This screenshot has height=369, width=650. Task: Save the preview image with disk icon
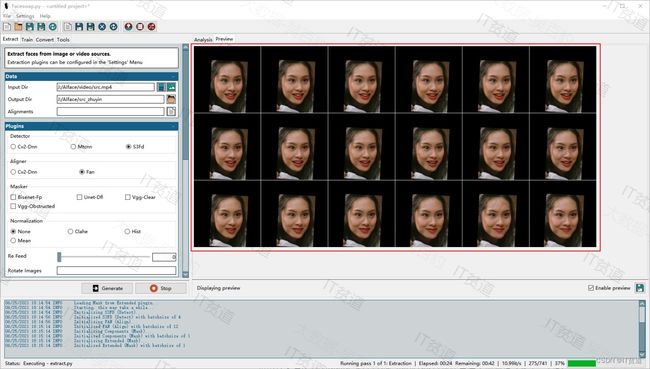tap(640, 288)
